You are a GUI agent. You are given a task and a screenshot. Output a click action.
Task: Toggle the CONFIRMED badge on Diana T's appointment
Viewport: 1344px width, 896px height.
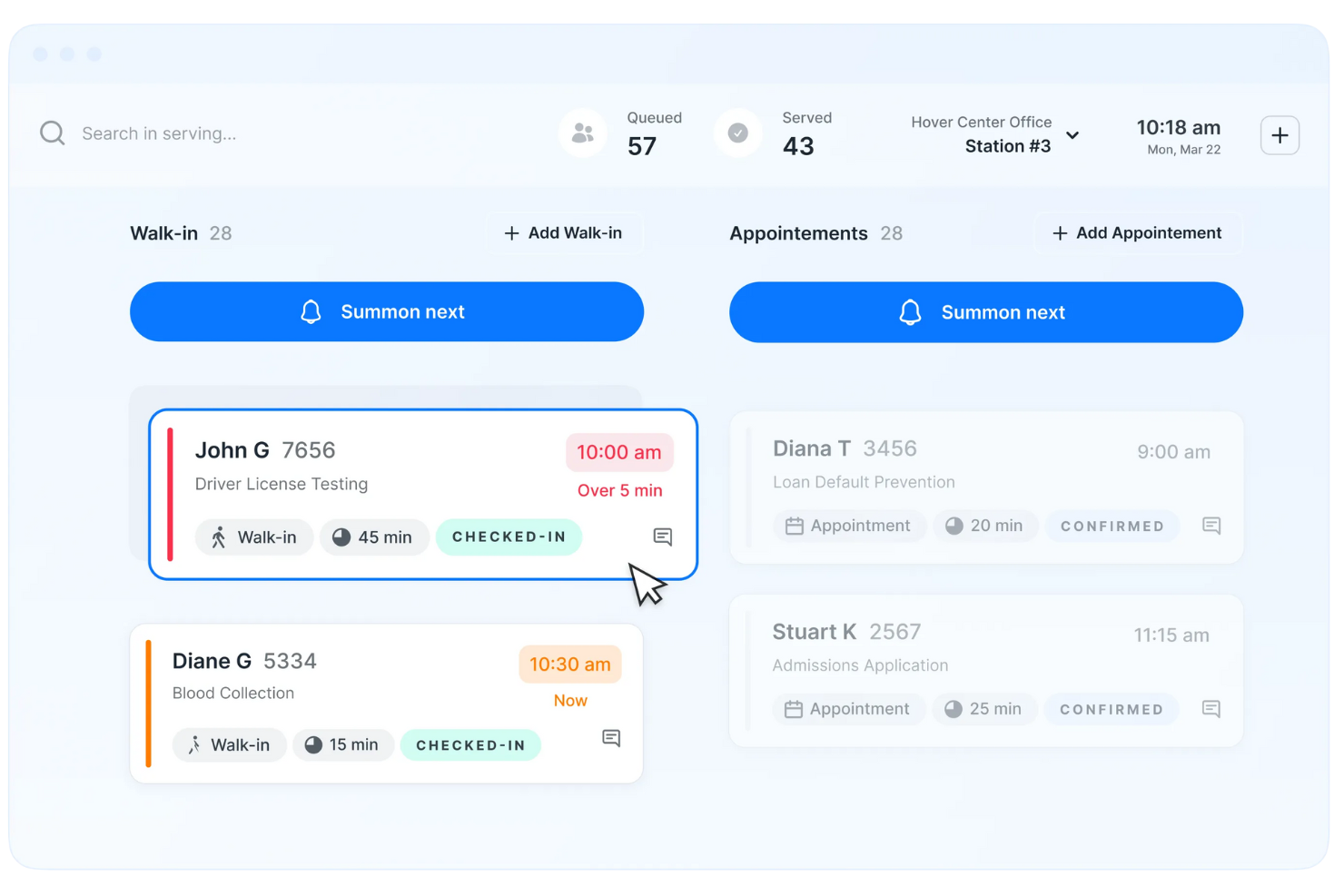point(1112,526)
